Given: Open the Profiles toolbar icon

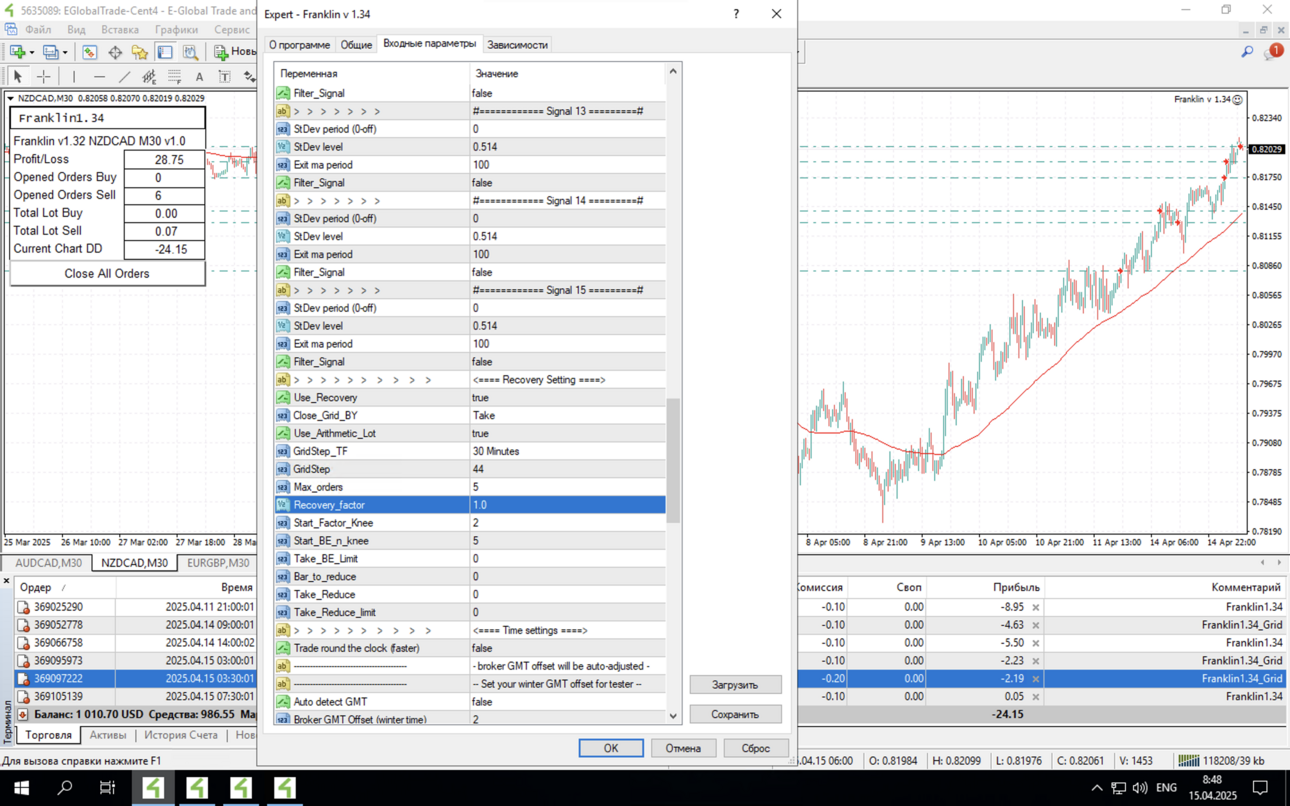Looking at the screenshot, I should point(50,52).
